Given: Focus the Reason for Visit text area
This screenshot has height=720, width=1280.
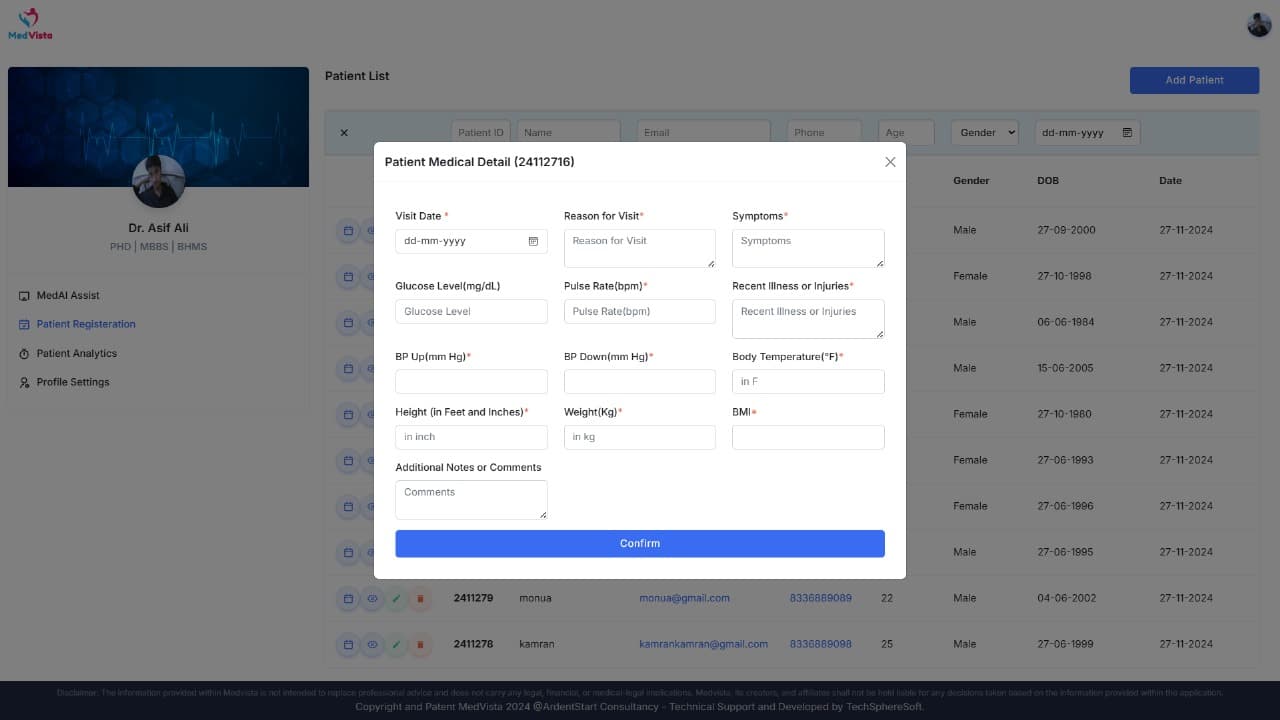Looking at the screenshot, I should point(640,248).
